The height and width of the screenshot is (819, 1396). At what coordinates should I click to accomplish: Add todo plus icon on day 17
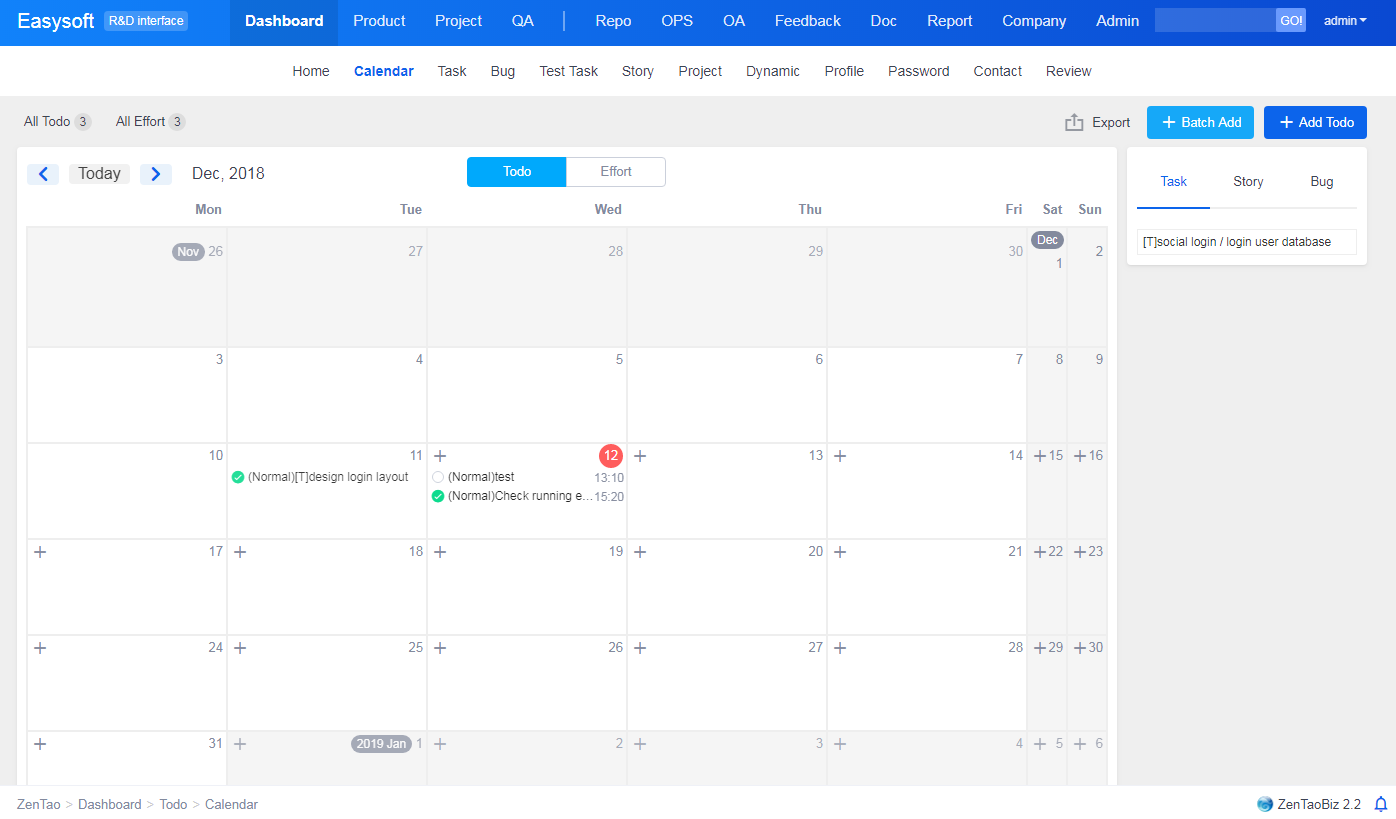click(40, 552)
